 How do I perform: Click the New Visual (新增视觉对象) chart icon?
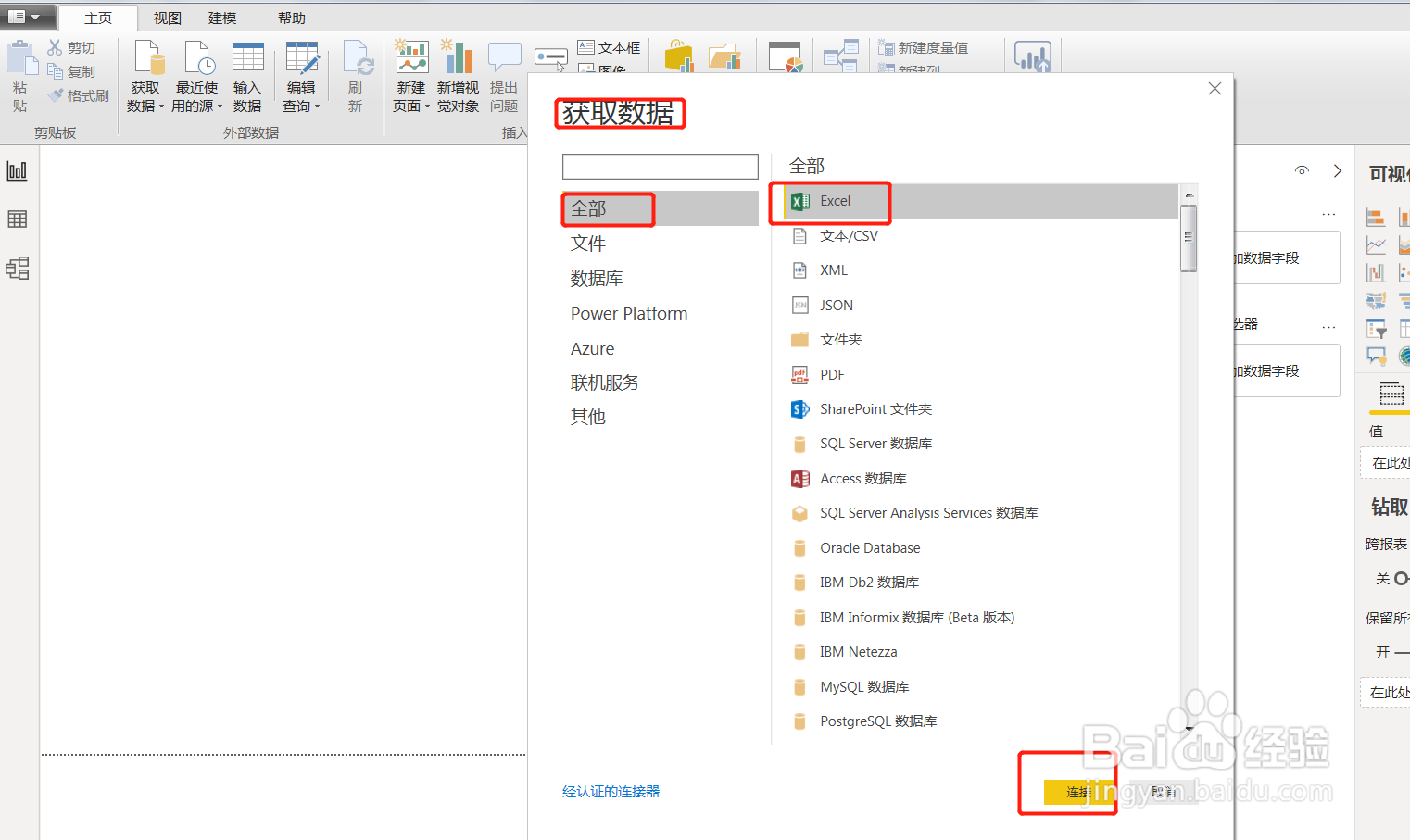pos(458,57)
